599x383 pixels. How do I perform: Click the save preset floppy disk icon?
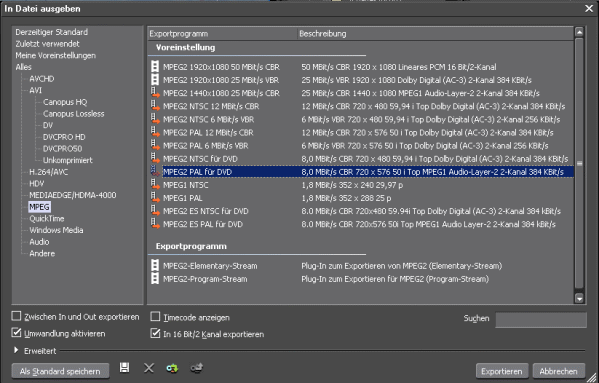[x=124, y=368]
